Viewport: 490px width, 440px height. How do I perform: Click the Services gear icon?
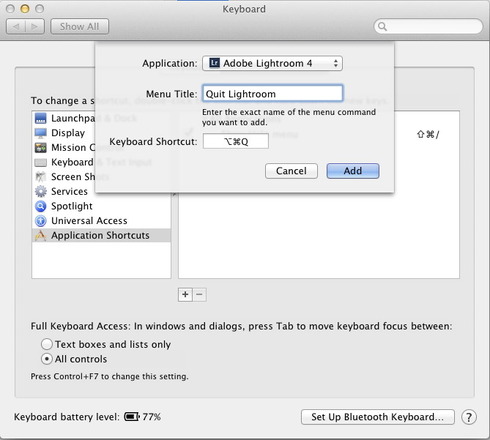tap(41, 191)
